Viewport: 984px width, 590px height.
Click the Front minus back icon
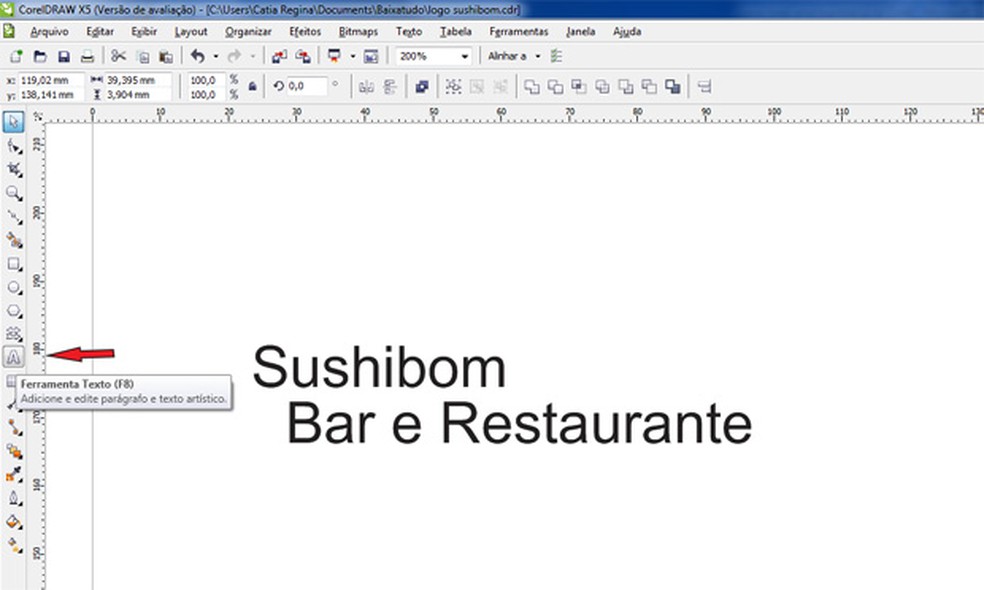[x=626, y=87]
